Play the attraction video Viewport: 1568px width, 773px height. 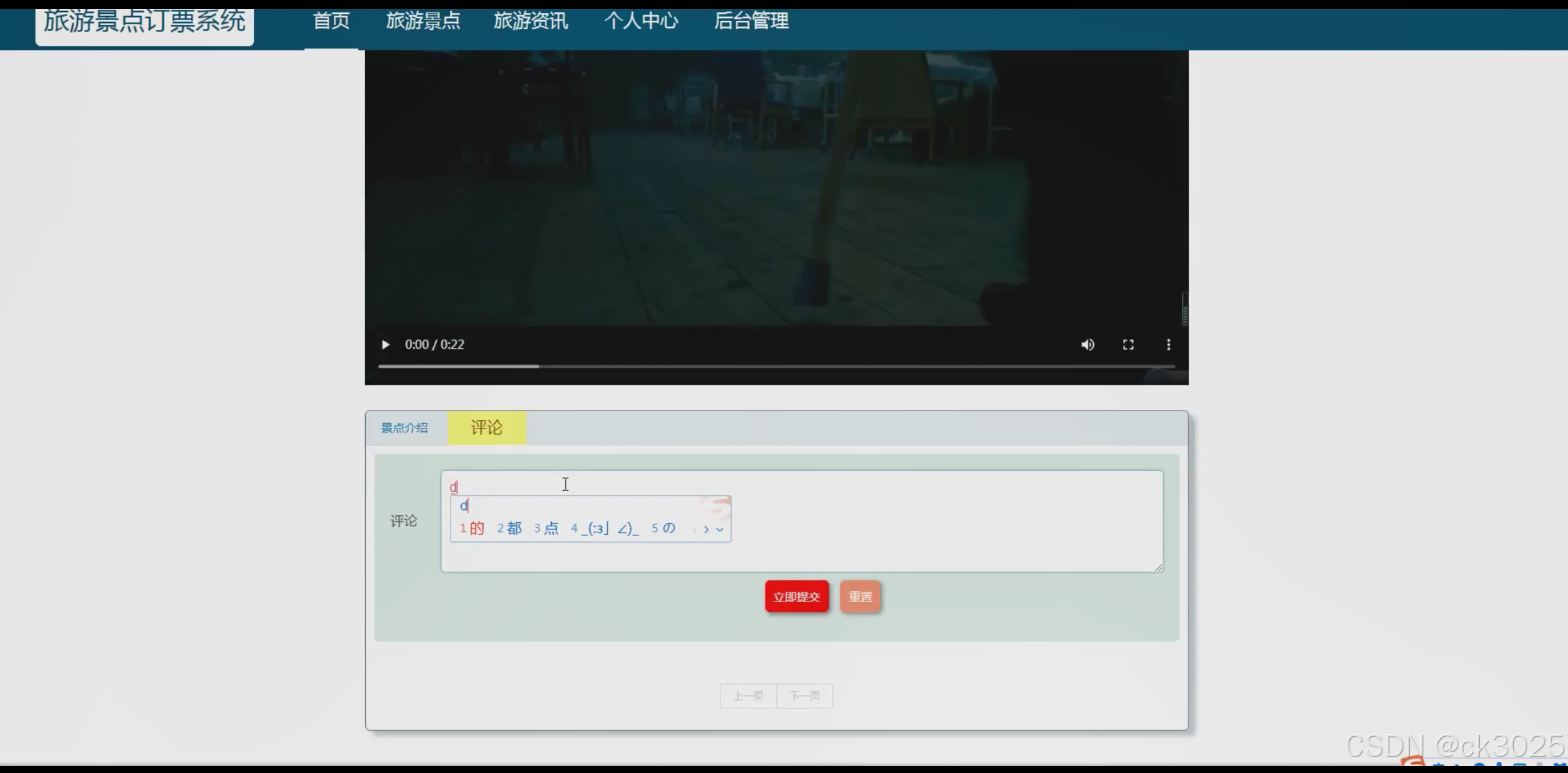(385, 344)
